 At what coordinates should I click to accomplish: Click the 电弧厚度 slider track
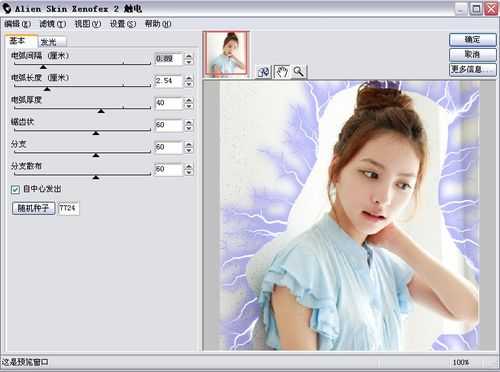tap(82, 108)
